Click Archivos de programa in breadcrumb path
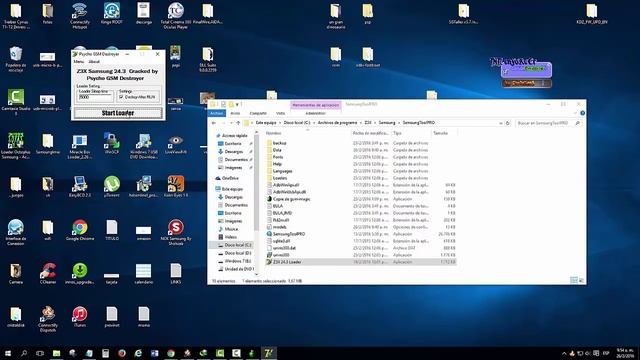 point(337,123)
